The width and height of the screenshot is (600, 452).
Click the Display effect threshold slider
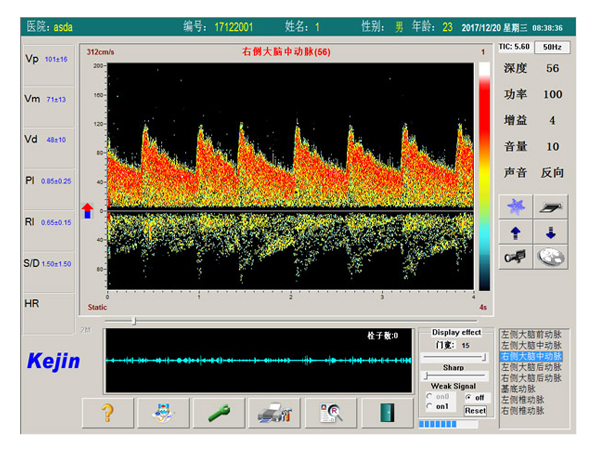(456, 356)
